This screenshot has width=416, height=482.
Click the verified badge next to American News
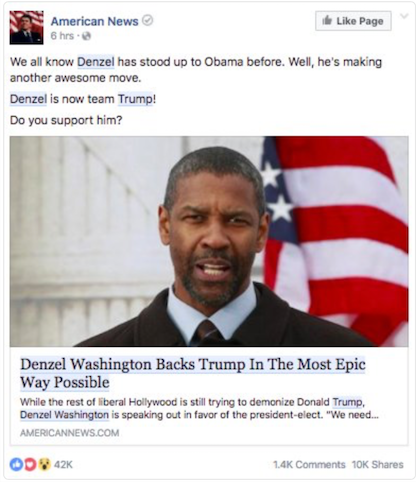click(147, 21)
